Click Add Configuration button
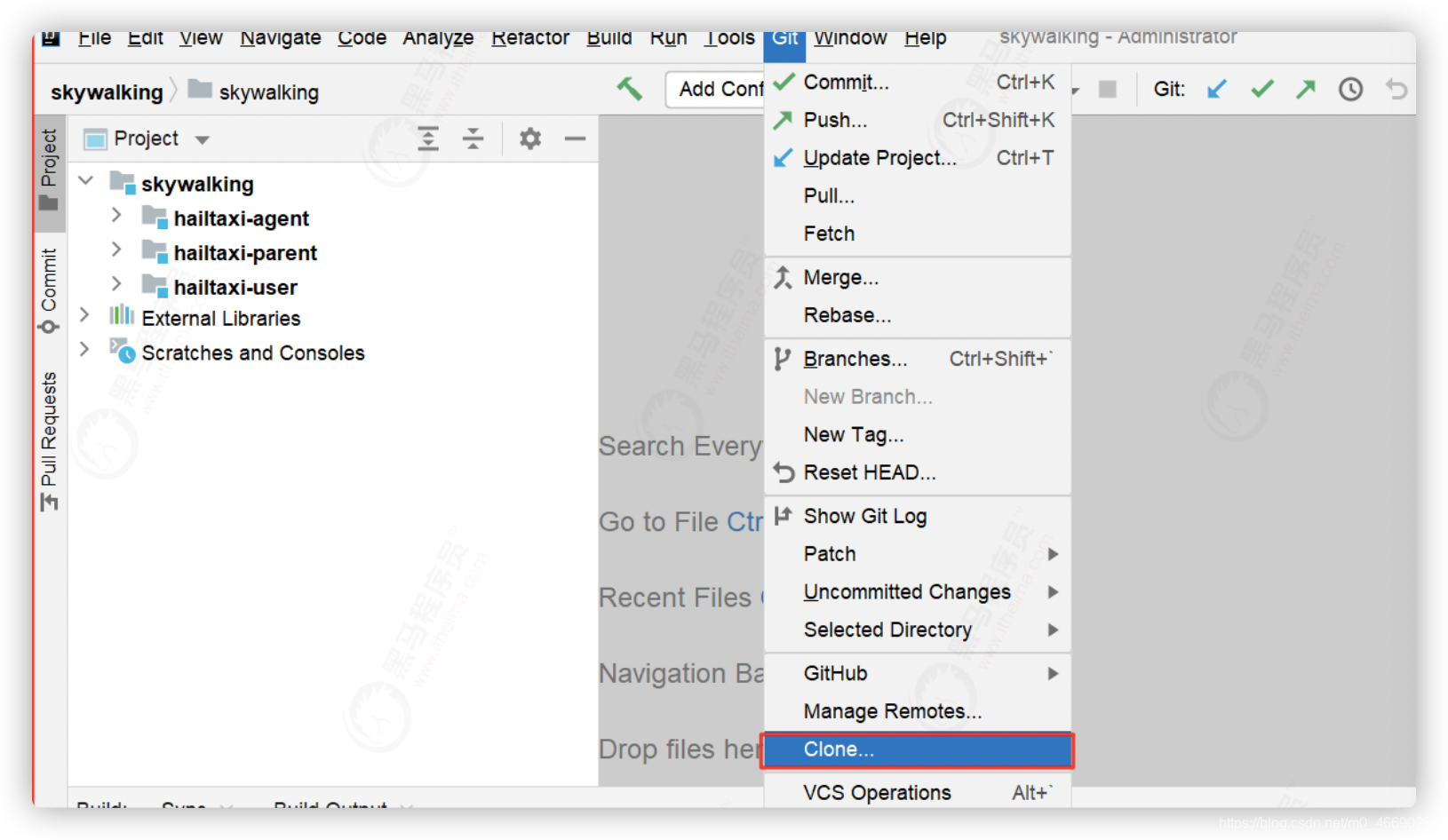Image resolution: width=1448 pixels, height=840 pixels. 715,89
